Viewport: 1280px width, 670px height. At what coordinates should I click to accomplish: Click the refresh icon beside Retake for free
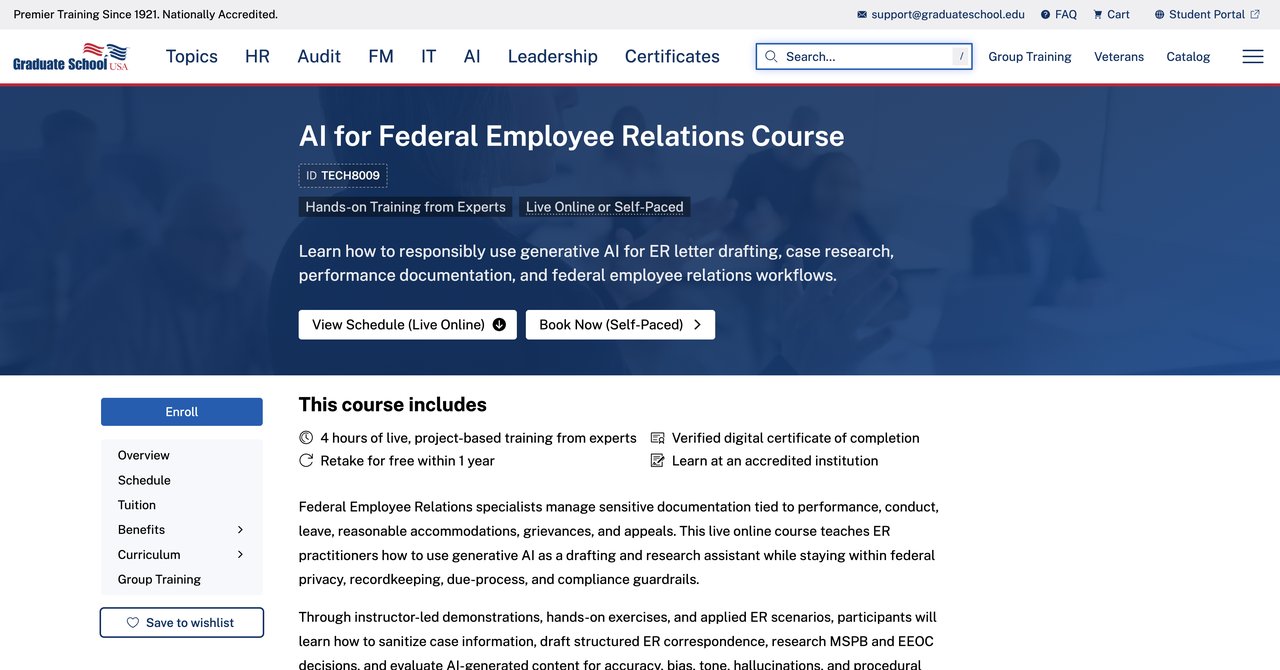coord(306,461)
